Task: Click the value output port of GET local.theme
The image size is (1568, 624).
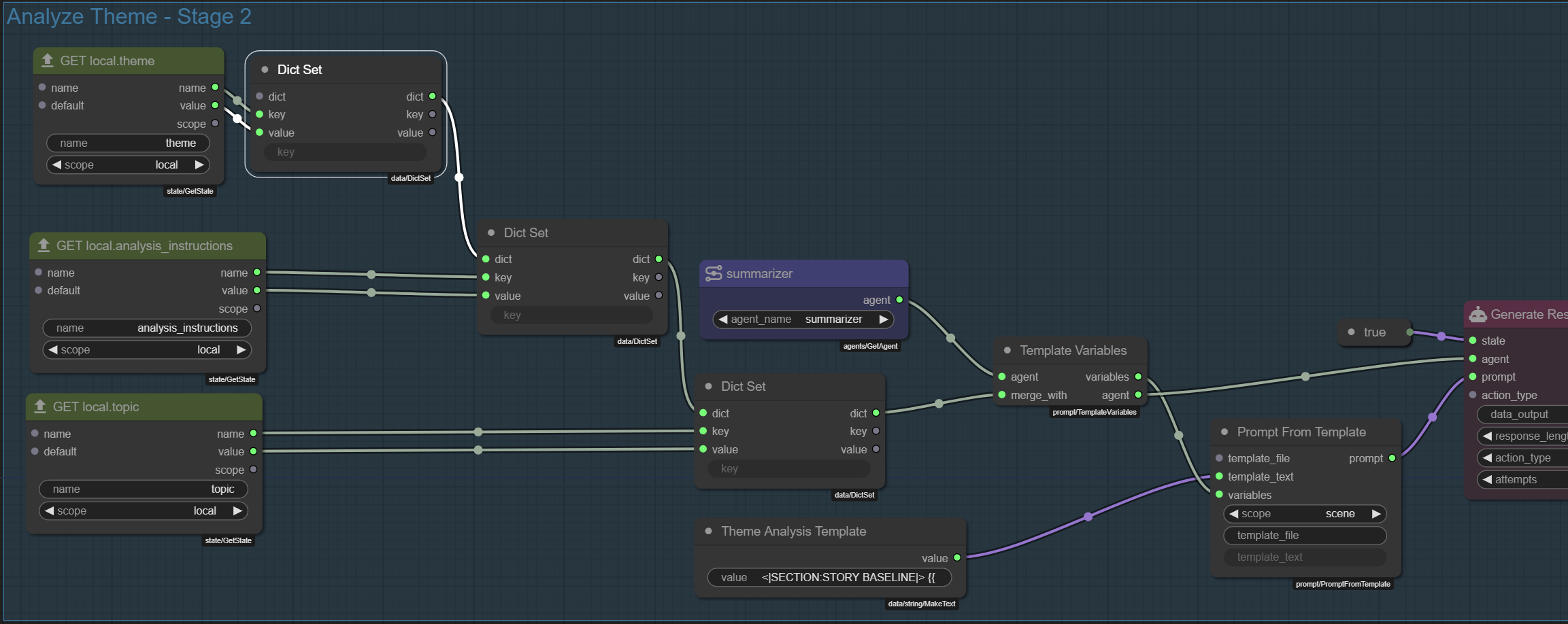Action: [x=215, y=105]
